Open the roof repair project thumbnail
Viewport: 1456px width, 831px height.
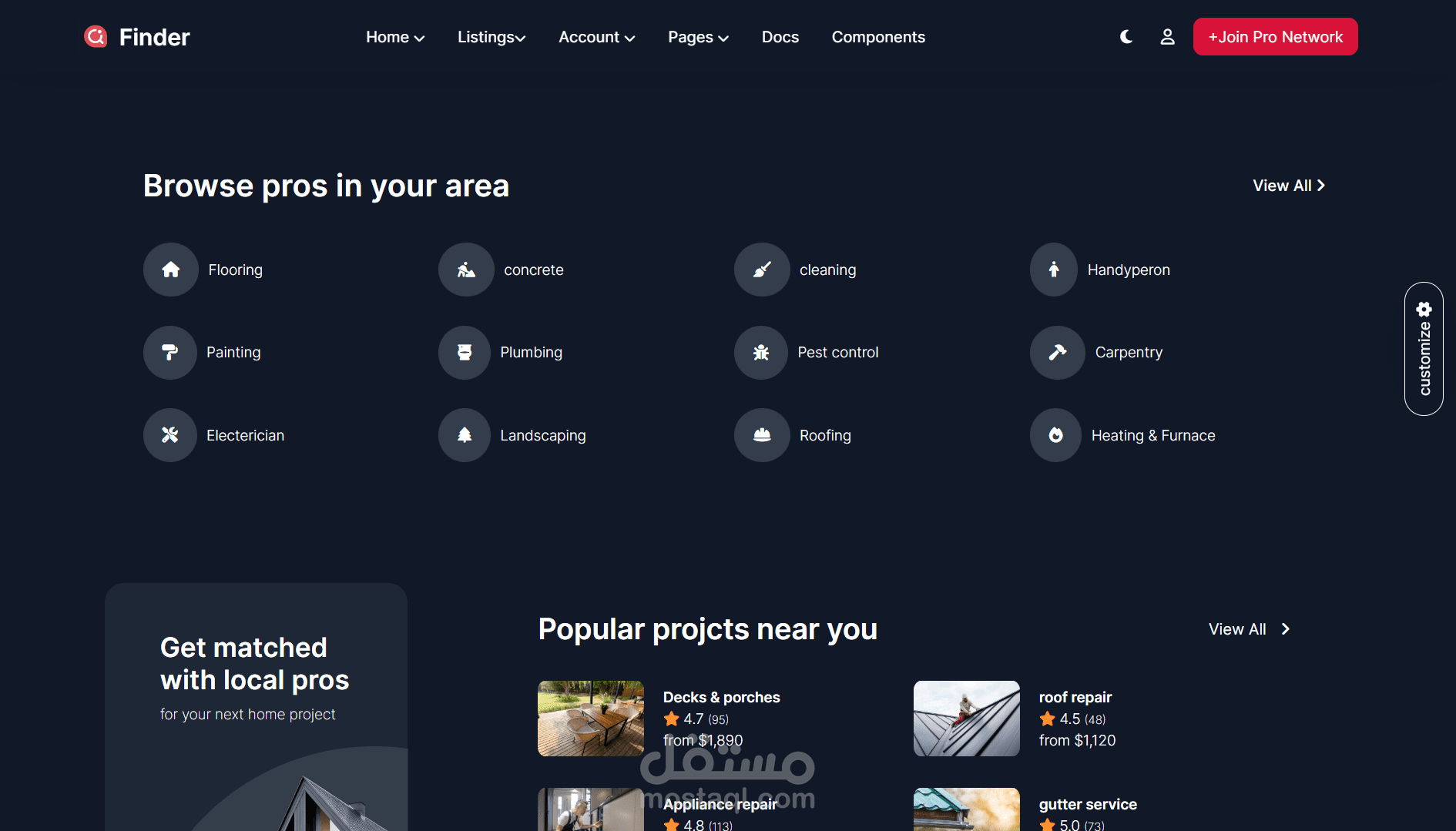[967, 719]
